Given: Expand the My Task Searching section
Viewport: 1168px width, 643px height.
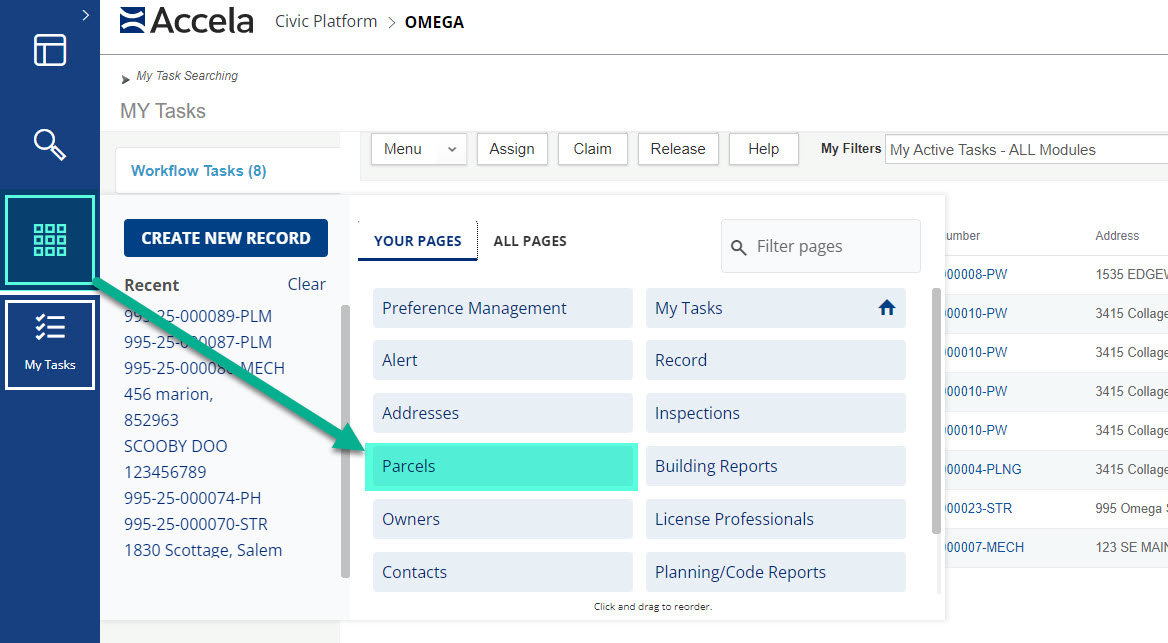Looking at the screenshot, I should pyautogui.click(x=126, y=79).
